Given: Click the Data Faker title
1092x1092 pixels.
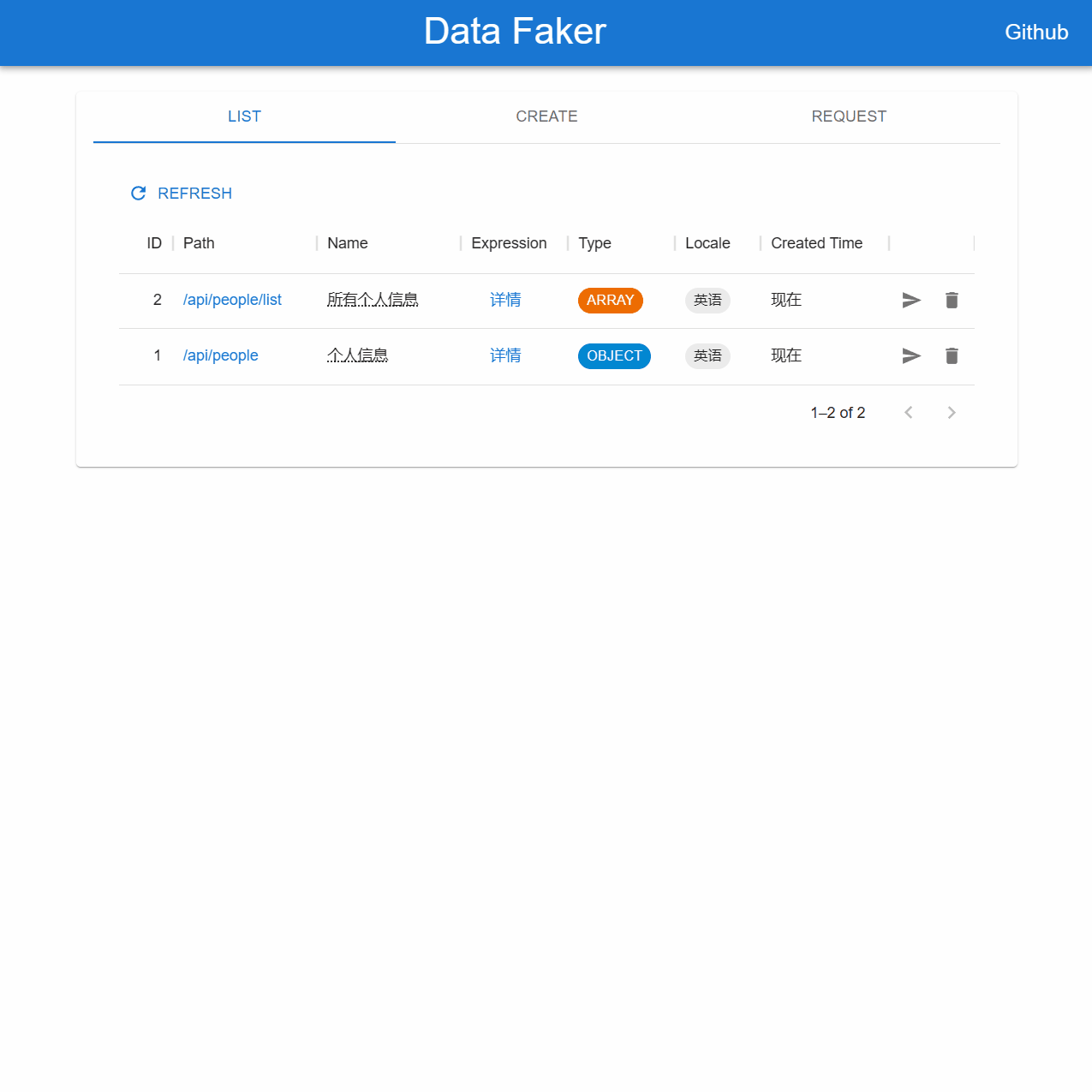Looking at the screenshot, I should 515,32.
